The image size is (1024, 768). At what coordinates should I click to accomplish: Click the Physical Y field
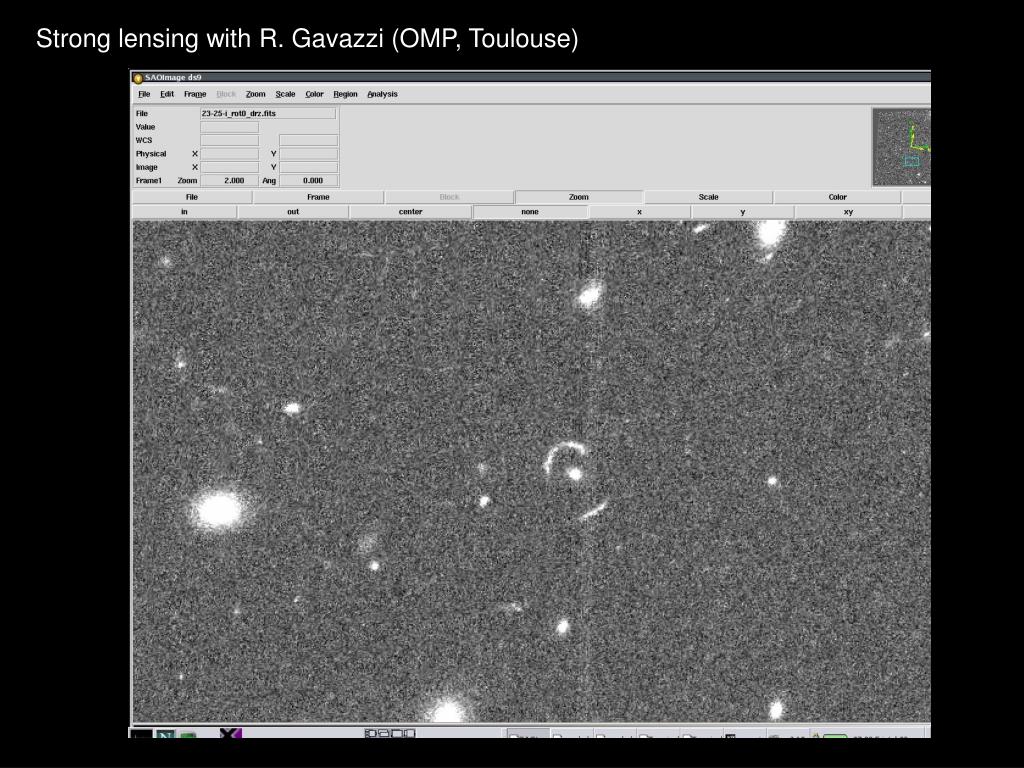coord(308,153)
